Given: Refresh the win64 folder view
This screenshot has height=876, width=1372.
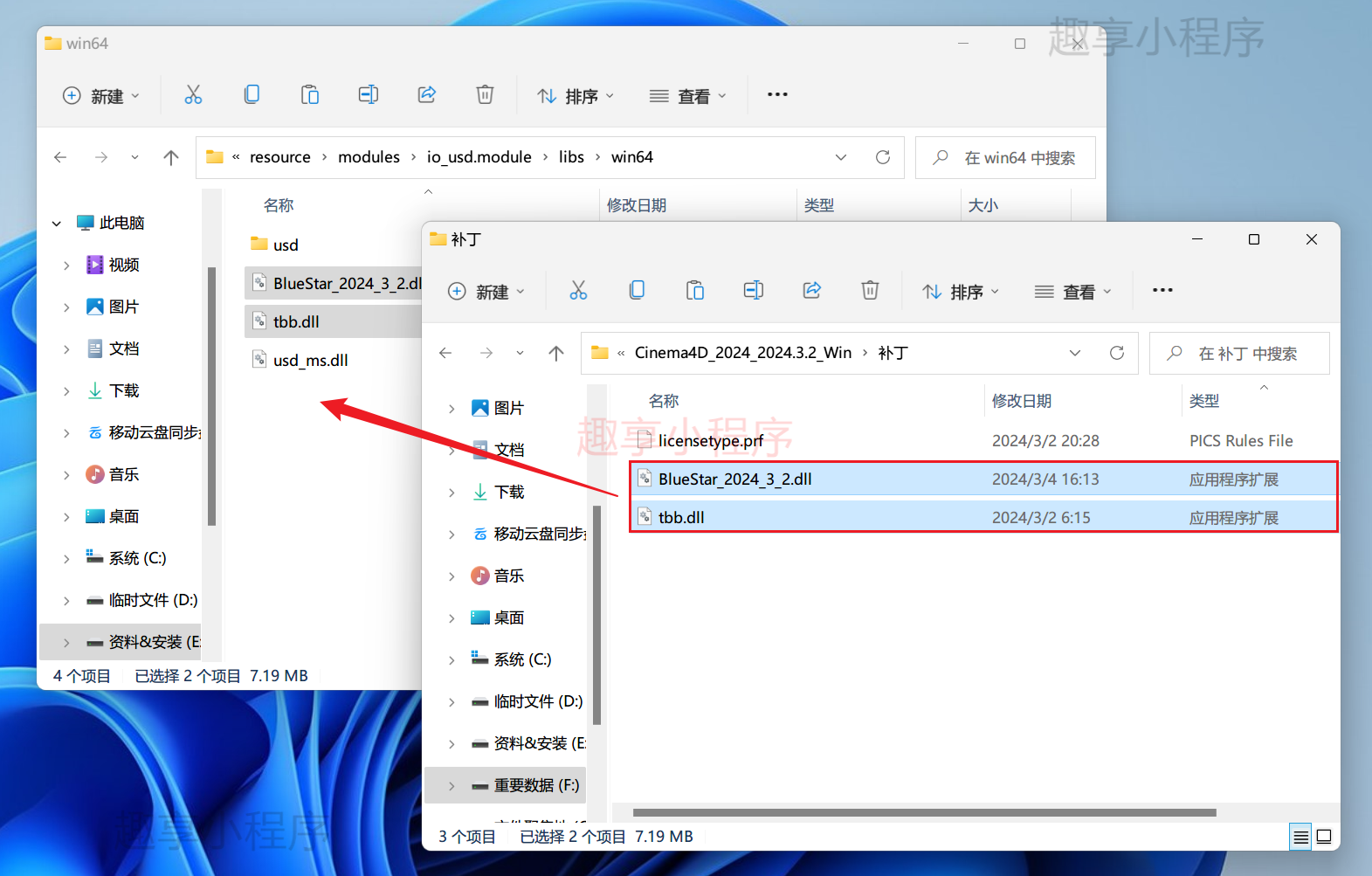Looking at the screenshot, I should [x=883, y=157].
